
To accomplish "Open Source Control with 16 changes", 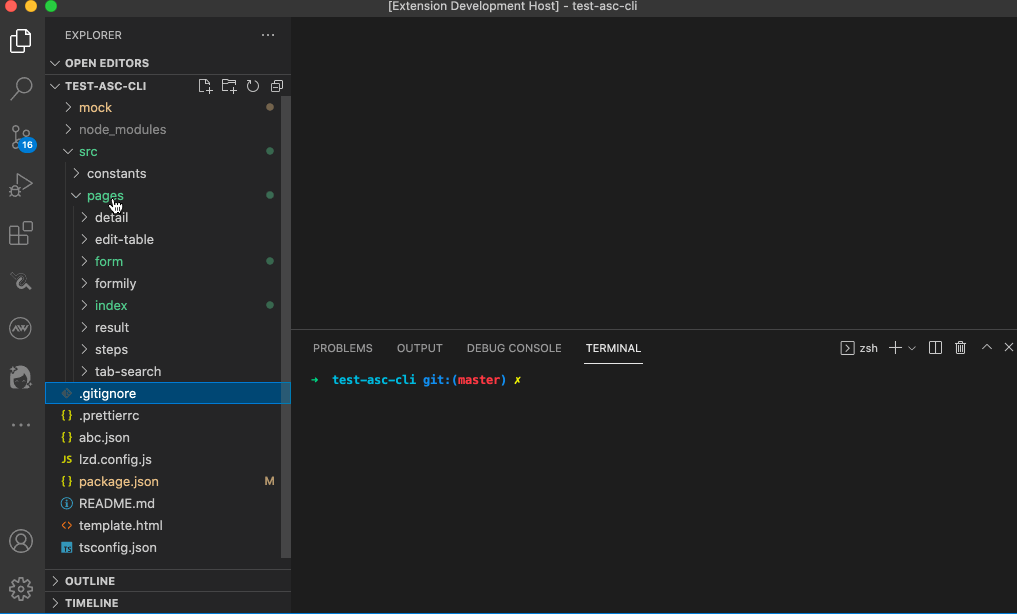I will (21, 137).
